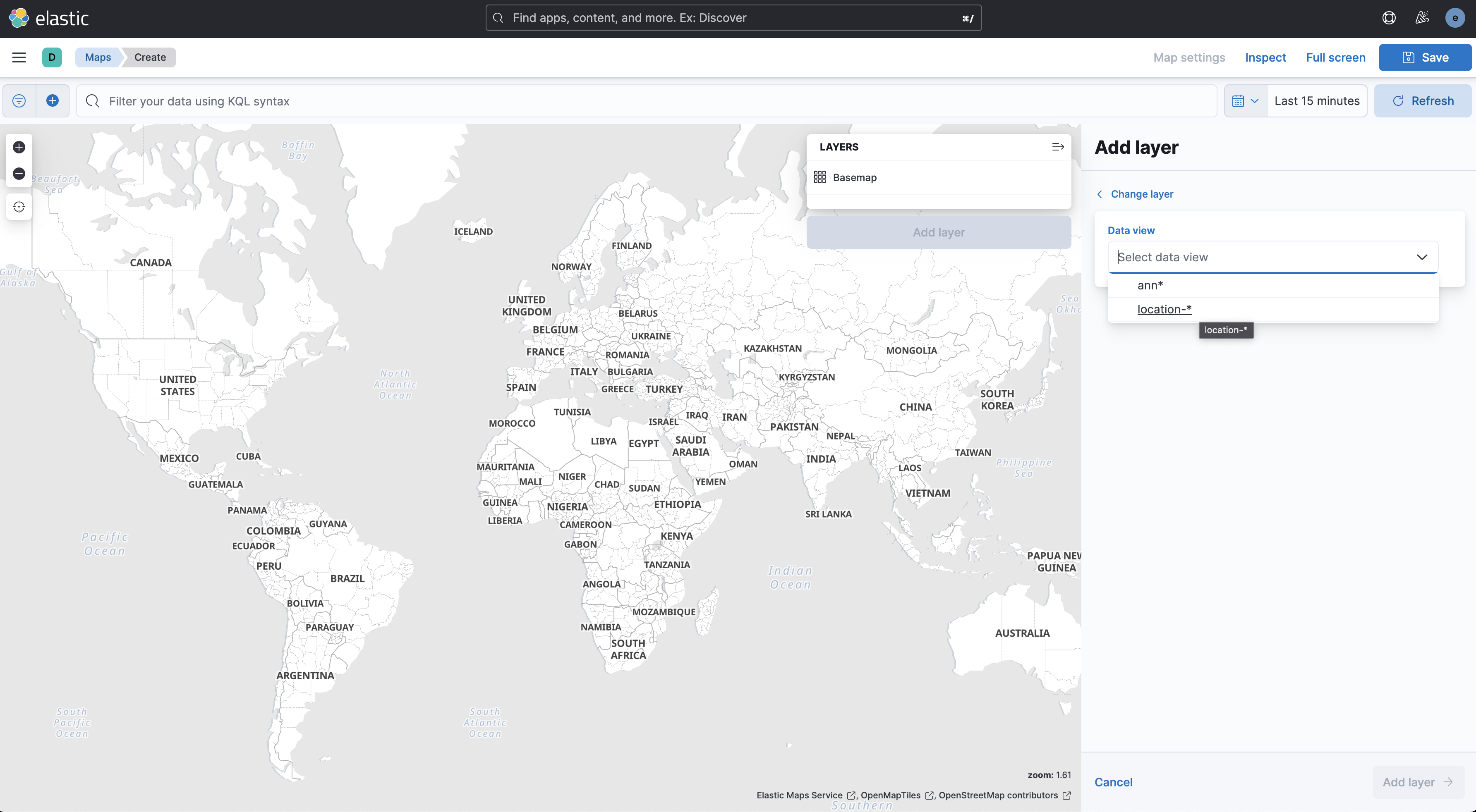This screenshot has width=1476, height=812.
Task: Switch to Full screen mode
Action: click(1336, 57)
